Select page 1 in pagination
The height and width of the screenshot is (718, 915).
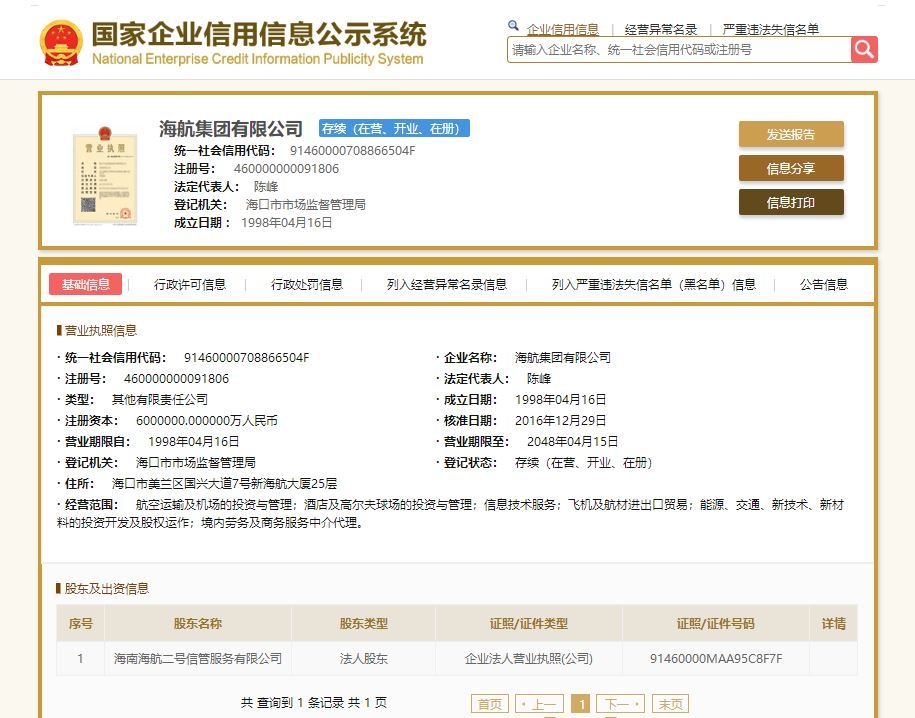581,703
